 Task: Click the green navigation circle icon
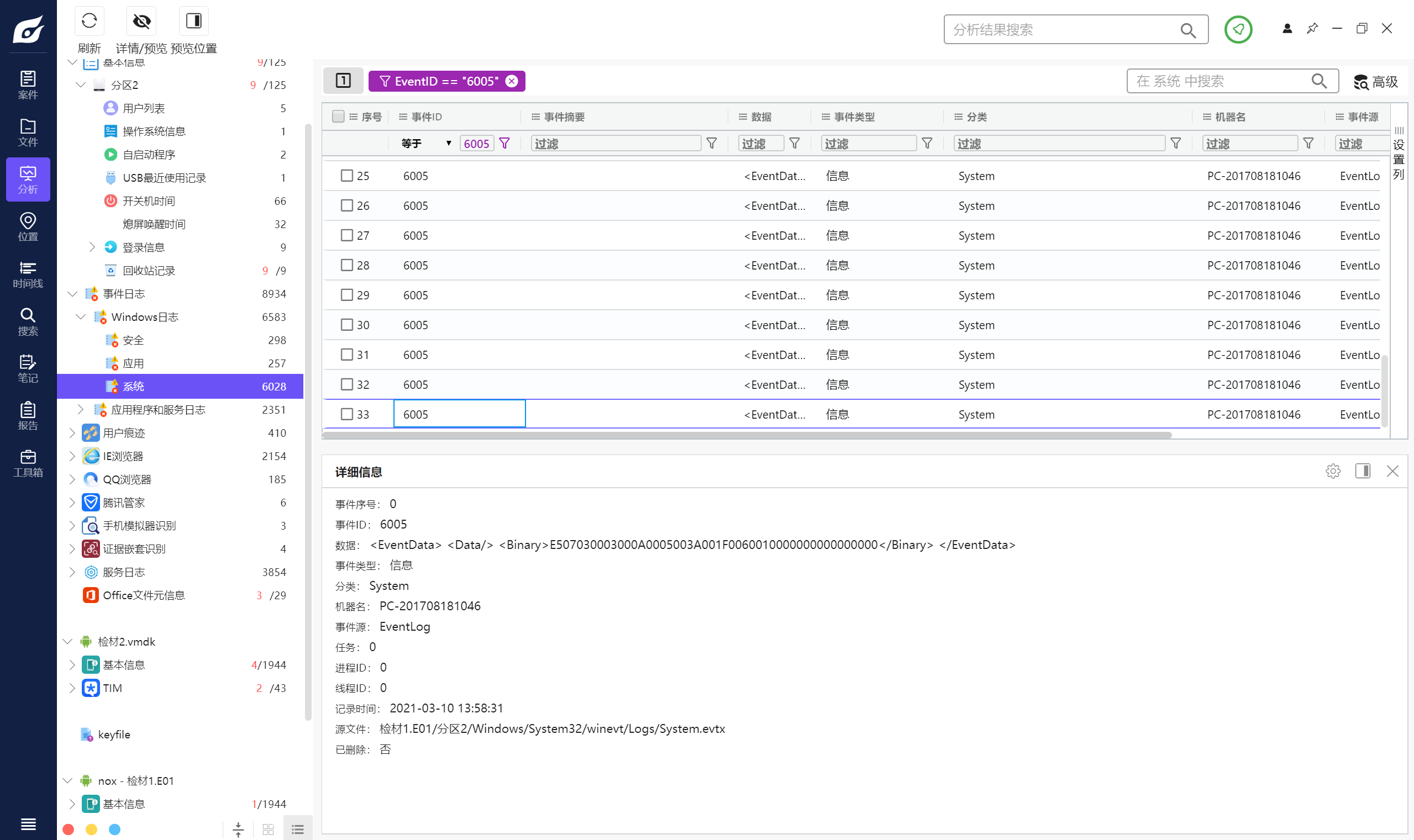click(x=1238, y=29)
